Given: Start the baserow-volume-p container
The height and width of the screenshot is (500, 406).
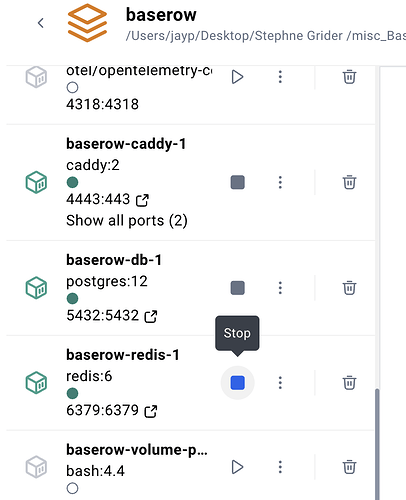Looking at the screenshot, I should tap(237, 467).
